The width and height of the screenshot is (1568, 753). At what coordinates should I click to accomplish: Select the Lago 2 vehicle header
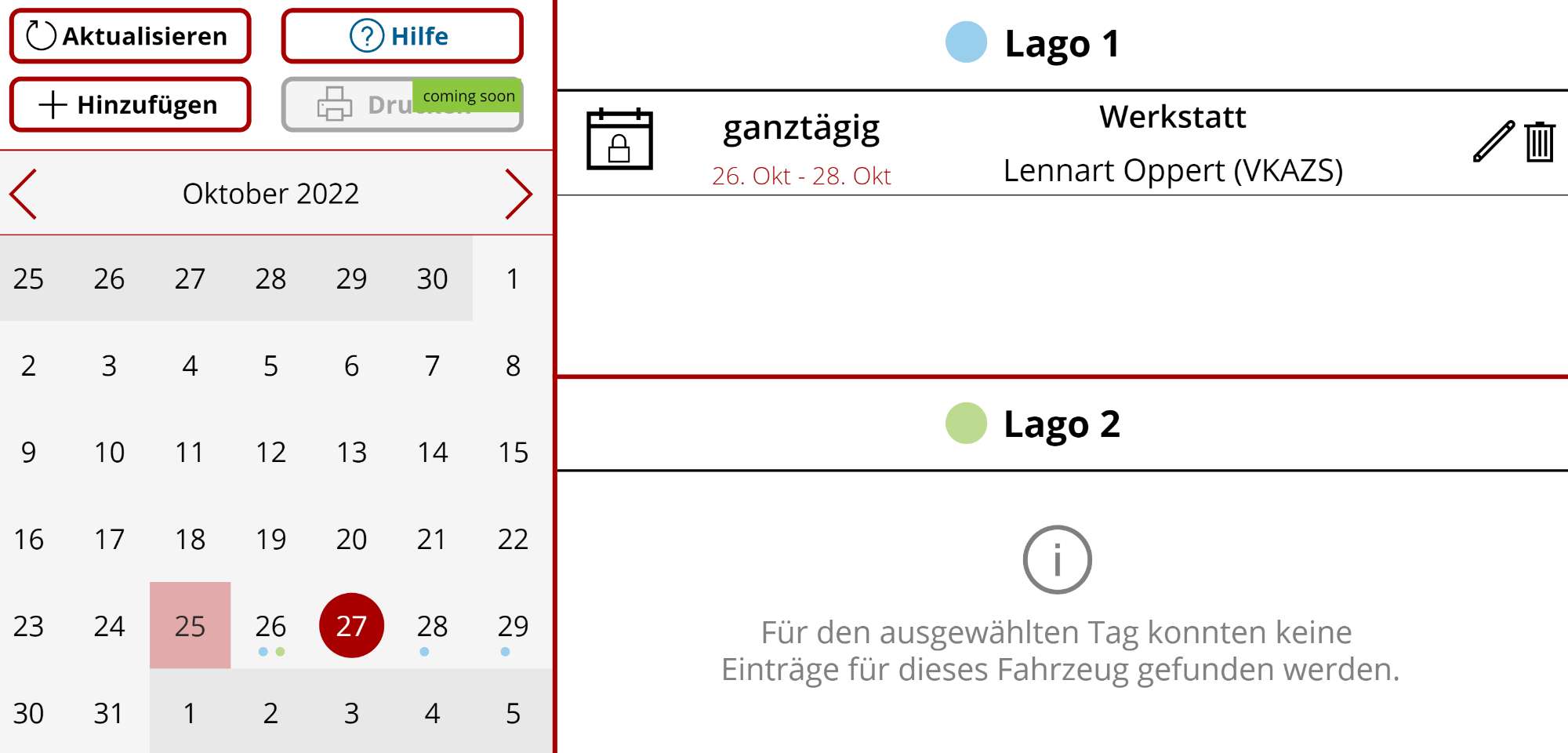(x=1062, y=424)
